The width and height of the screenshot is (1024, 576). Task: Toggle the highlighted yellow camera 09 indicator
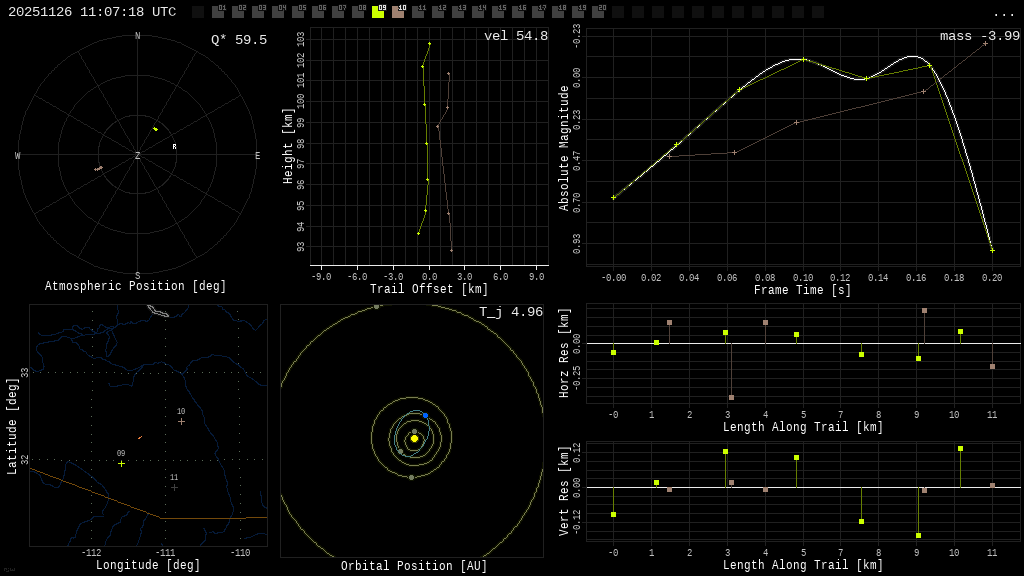pyautogui.click(x=378, y=12)
